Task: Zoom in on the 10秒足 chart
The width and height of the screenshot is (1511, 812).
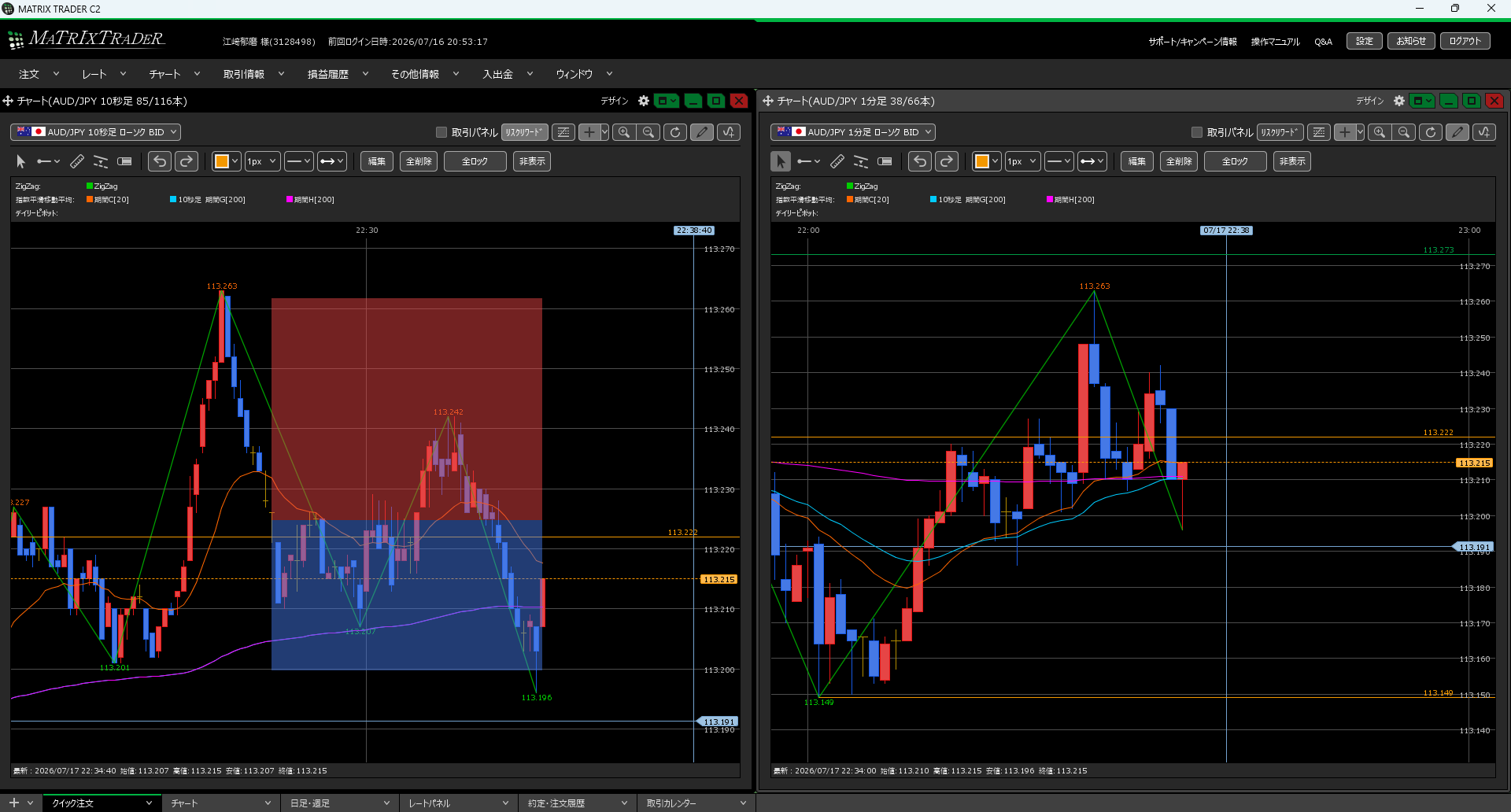Action: tap(624, 132)
